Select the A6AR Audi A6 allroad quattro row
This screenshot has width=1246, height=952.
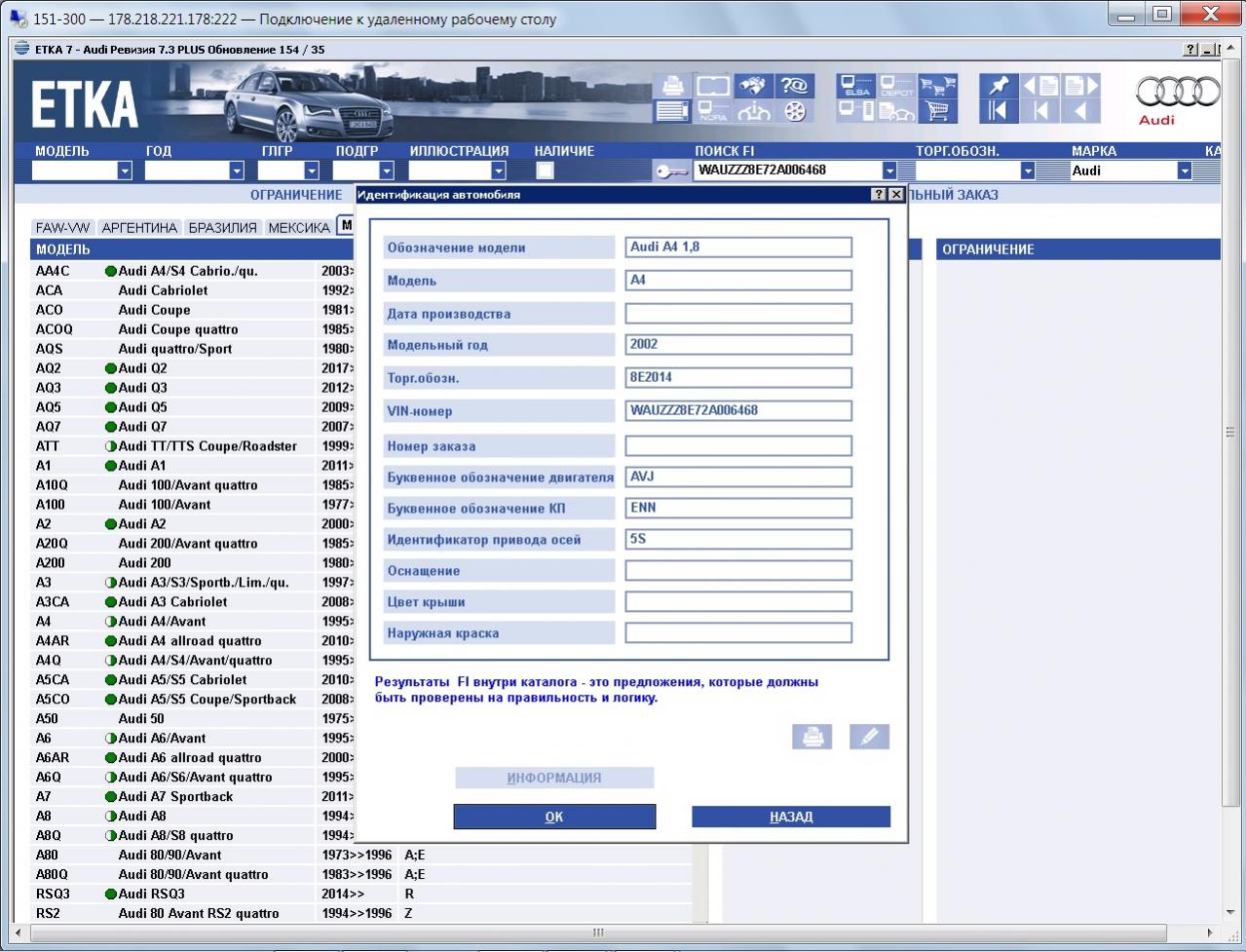(x=193, y=758)
